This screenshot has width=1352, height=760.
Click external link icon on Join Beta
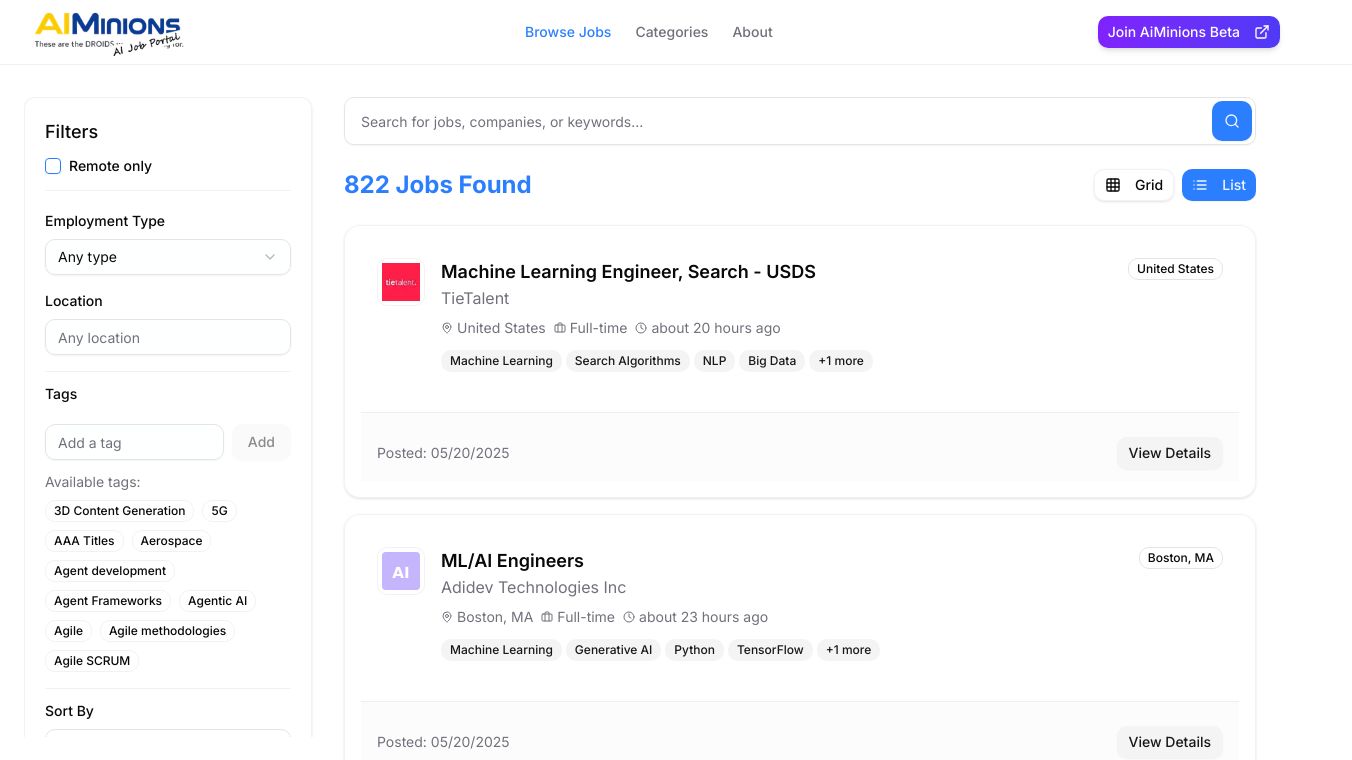click(x=1262, y=32)
